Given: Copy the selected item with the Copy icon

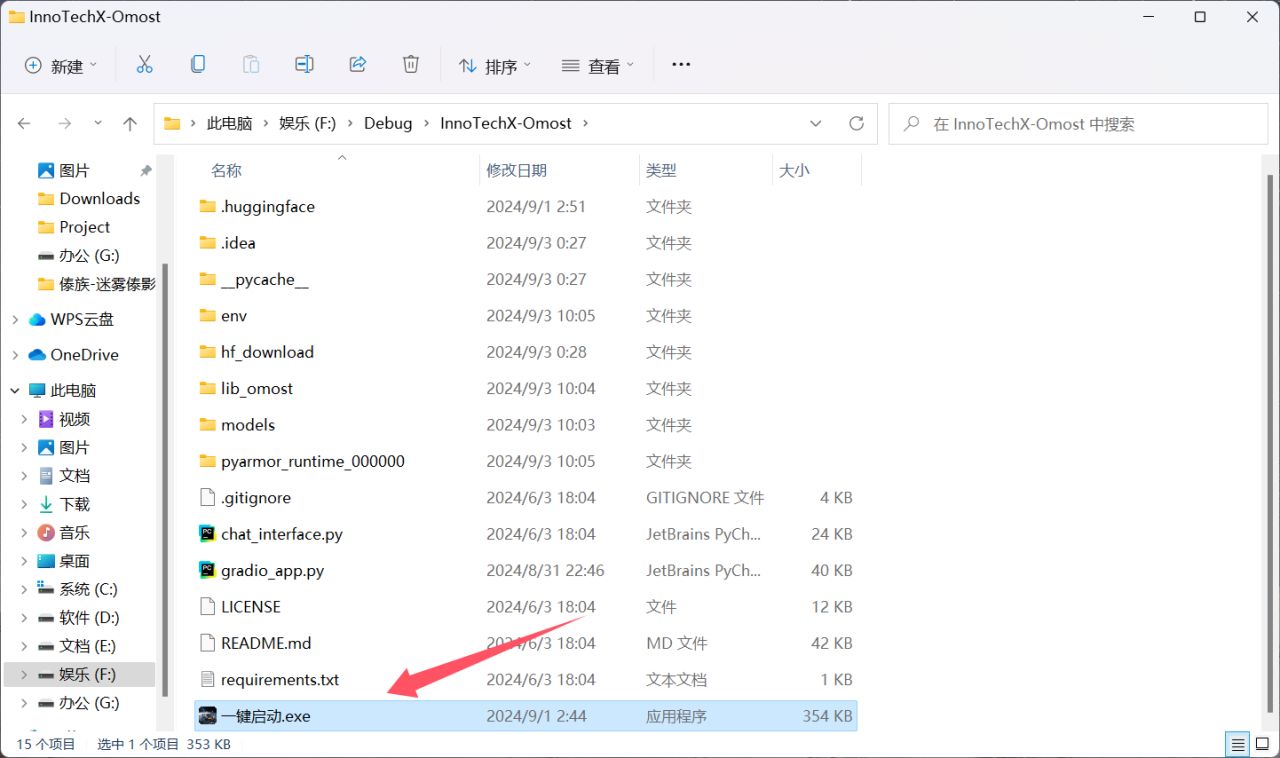Looking at the screenshot, I should click(198, 63).
